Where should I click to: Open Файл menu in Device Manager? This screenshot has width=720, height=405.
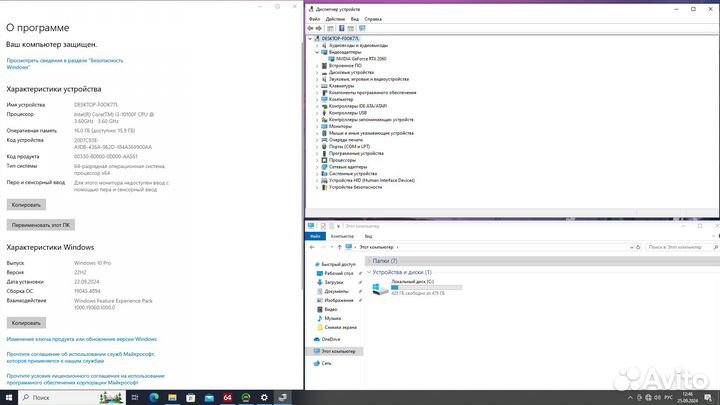coord(315,19)
